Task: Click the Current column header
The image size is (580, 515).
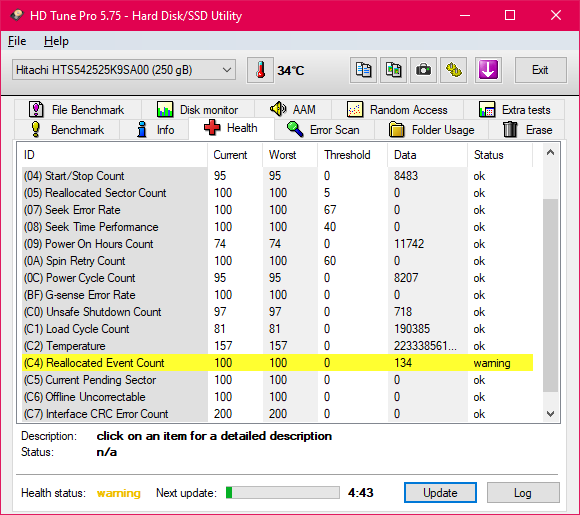Action: pyautogui.click(x=235, y=155)
